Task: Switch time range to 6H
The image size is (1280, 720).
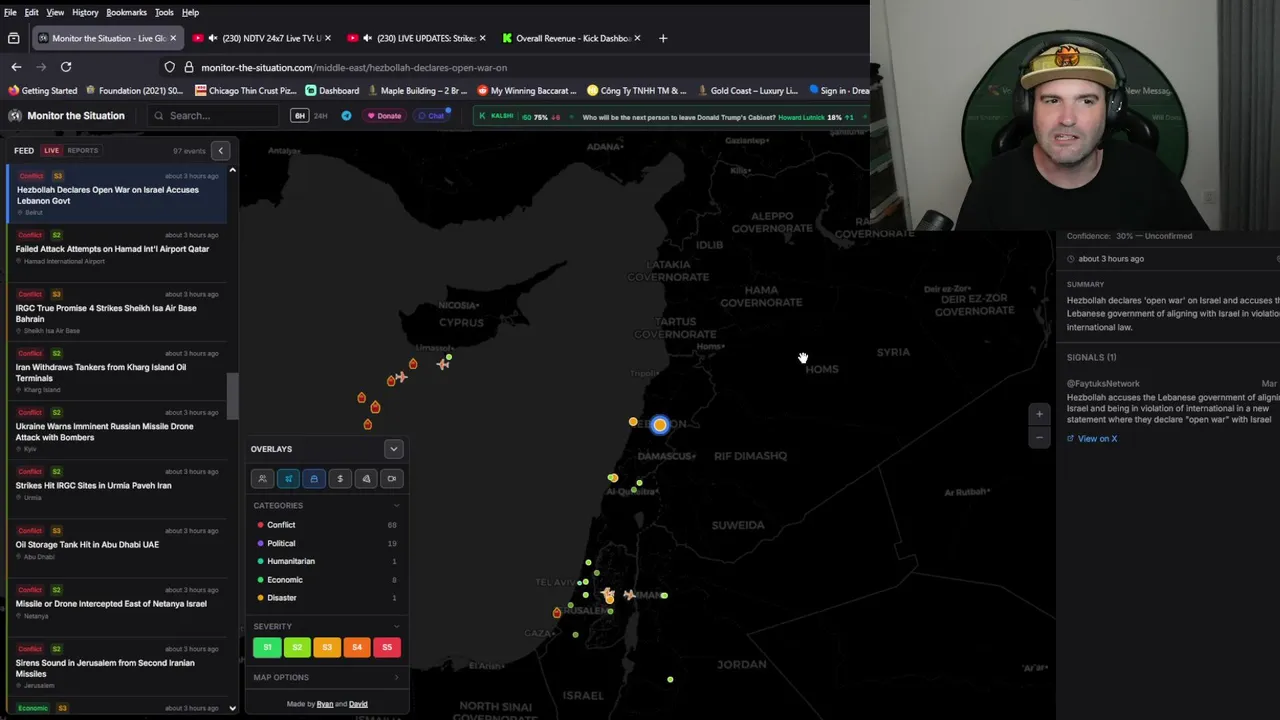Action: 299,116
